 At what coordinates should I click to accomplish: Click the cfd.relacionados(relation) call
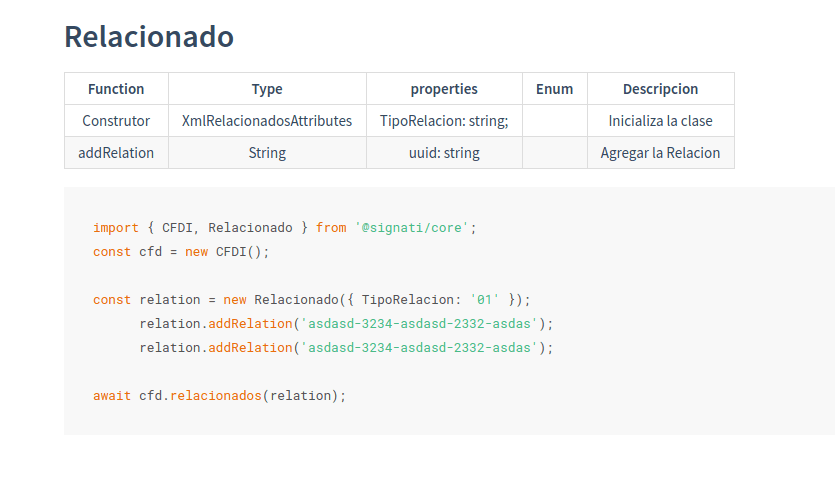pyautogui.click(x=242, y=396)
